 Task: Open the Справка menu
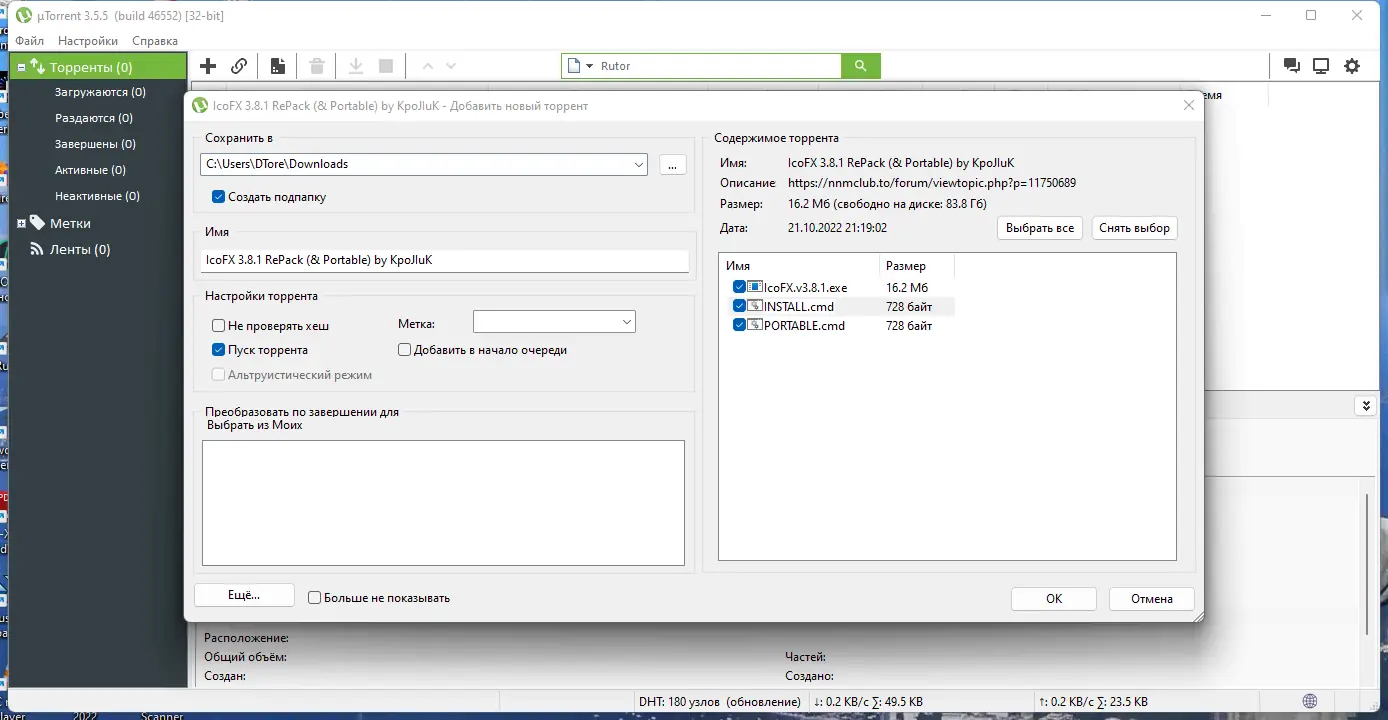point(155,41)
